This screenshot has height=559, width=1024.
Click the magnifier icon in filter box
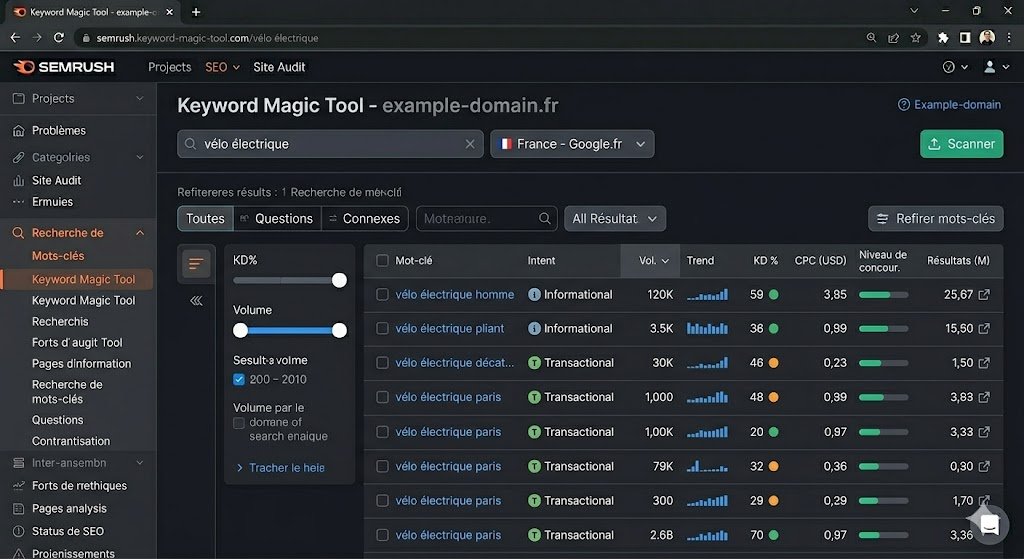[545, 219]
